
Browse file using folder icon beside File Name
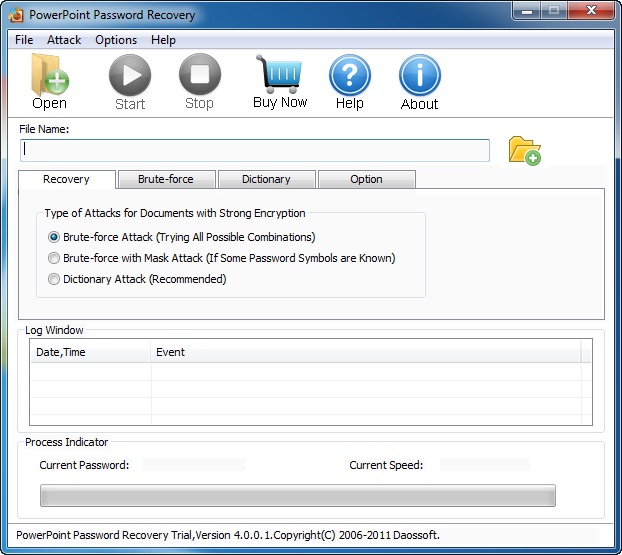pyautogui.click(x=524, y=150)
